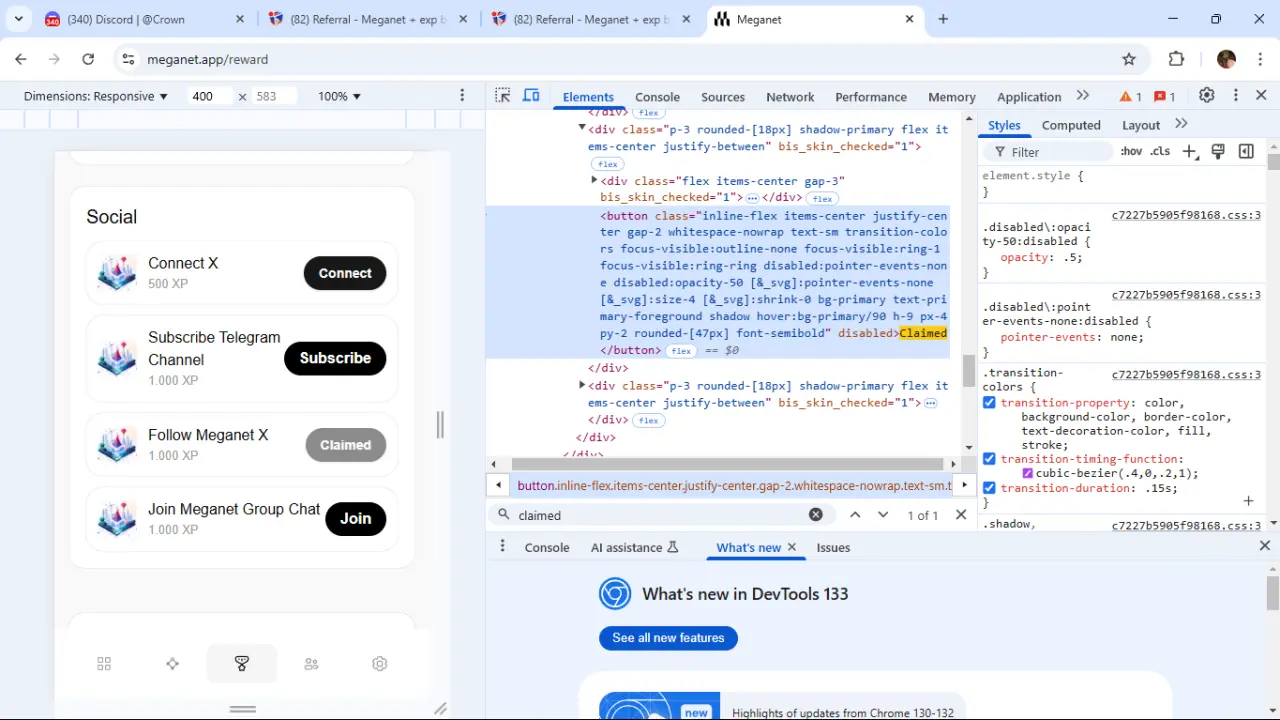Close the Elements search bar
1280x720 pixels.
pos(961,515)
